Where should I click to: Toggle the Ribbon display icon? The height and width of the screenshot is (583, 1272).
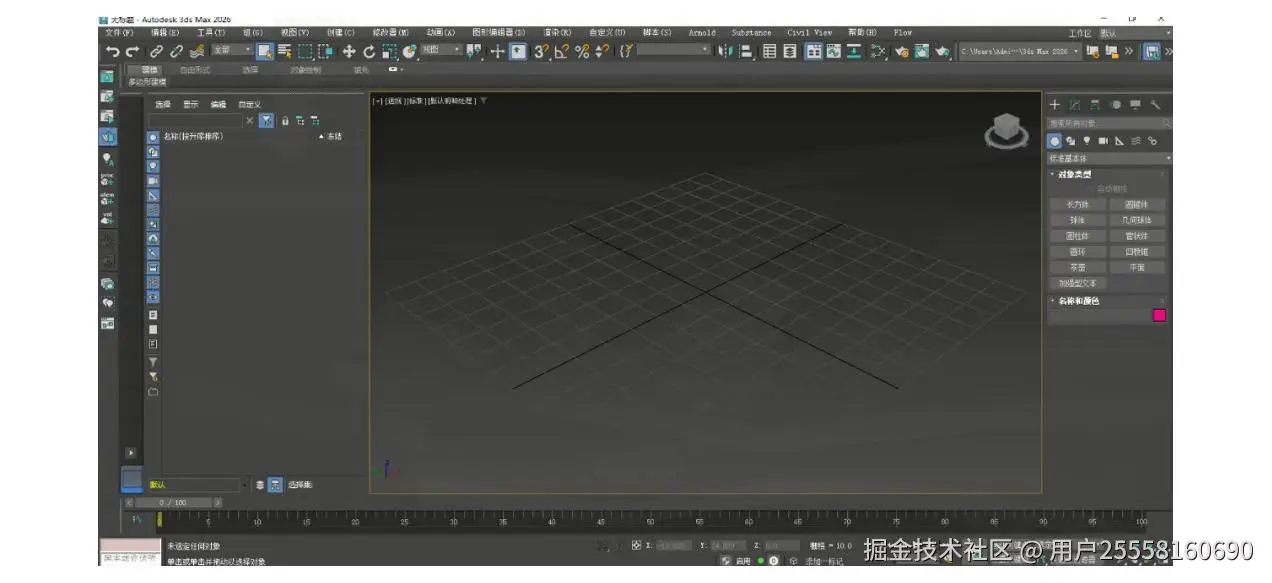coord(813,51)
